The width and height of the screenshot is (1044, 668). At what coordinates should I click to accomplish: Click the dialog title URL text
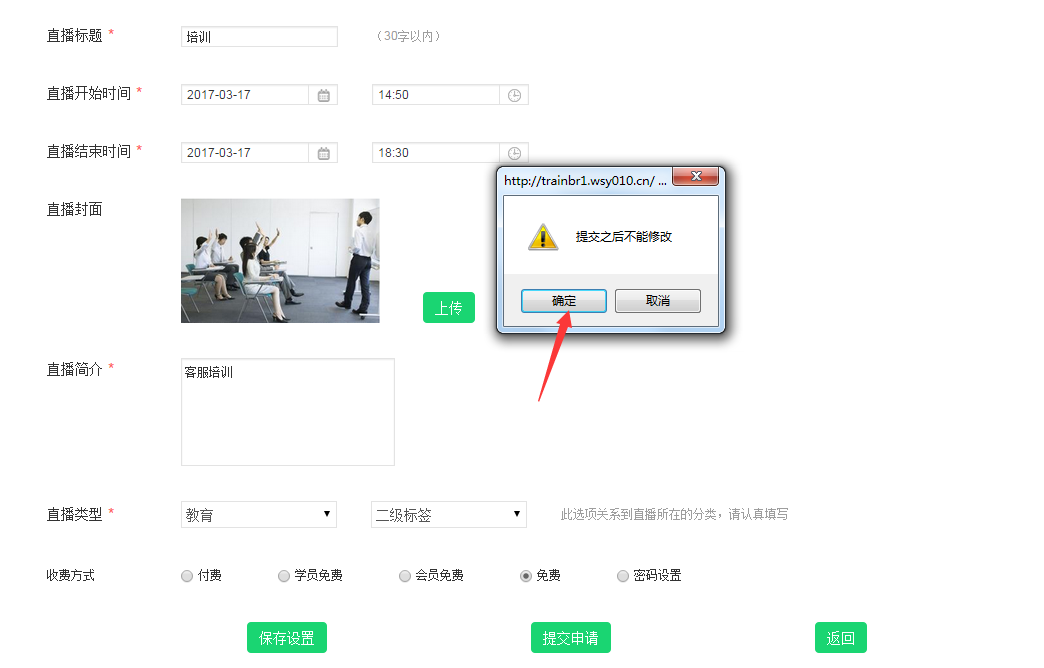tap(585, 181)
